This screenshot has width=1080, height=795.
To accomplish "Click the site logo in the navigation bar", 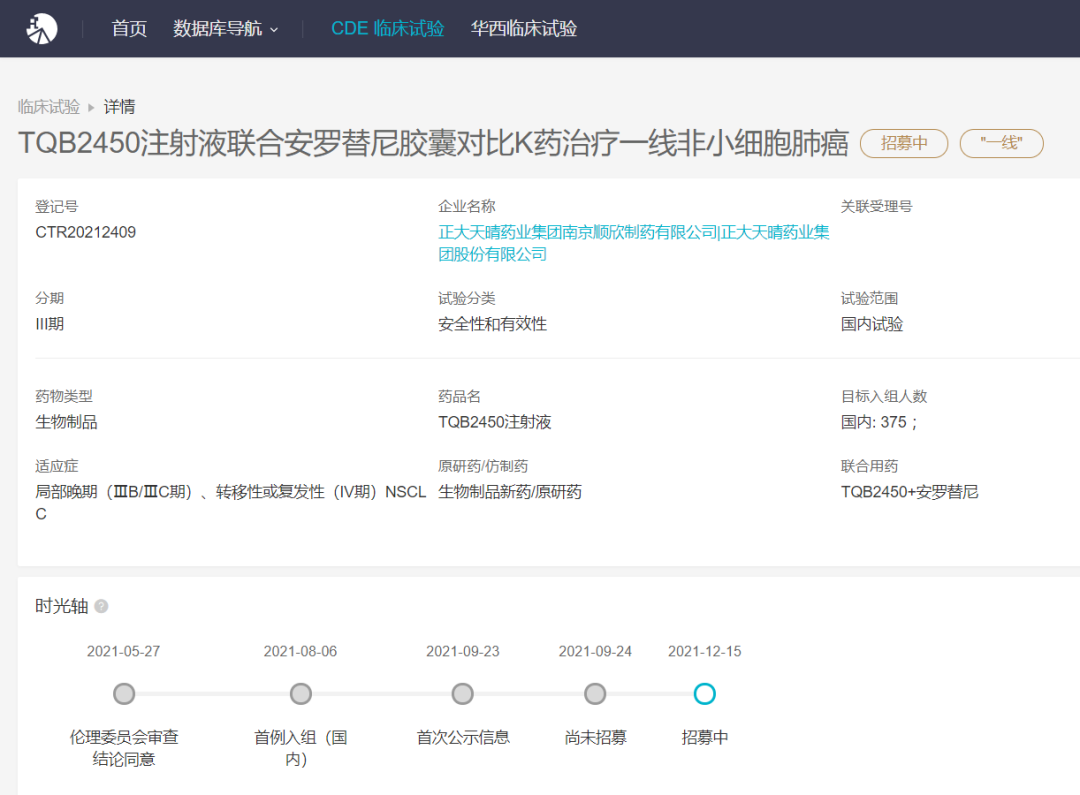I will (x=41, y=28).
